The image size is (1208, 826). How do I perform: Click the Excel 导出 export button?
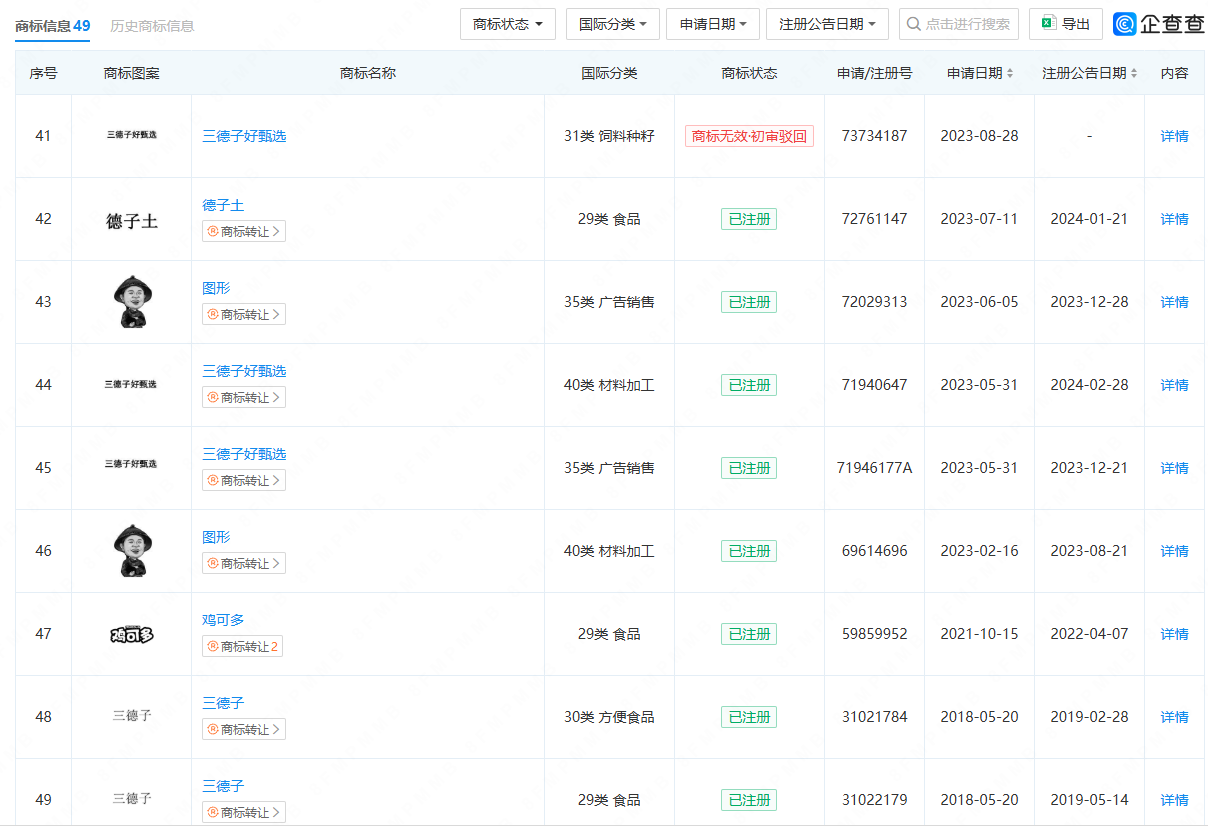(x=1065, y=24)
